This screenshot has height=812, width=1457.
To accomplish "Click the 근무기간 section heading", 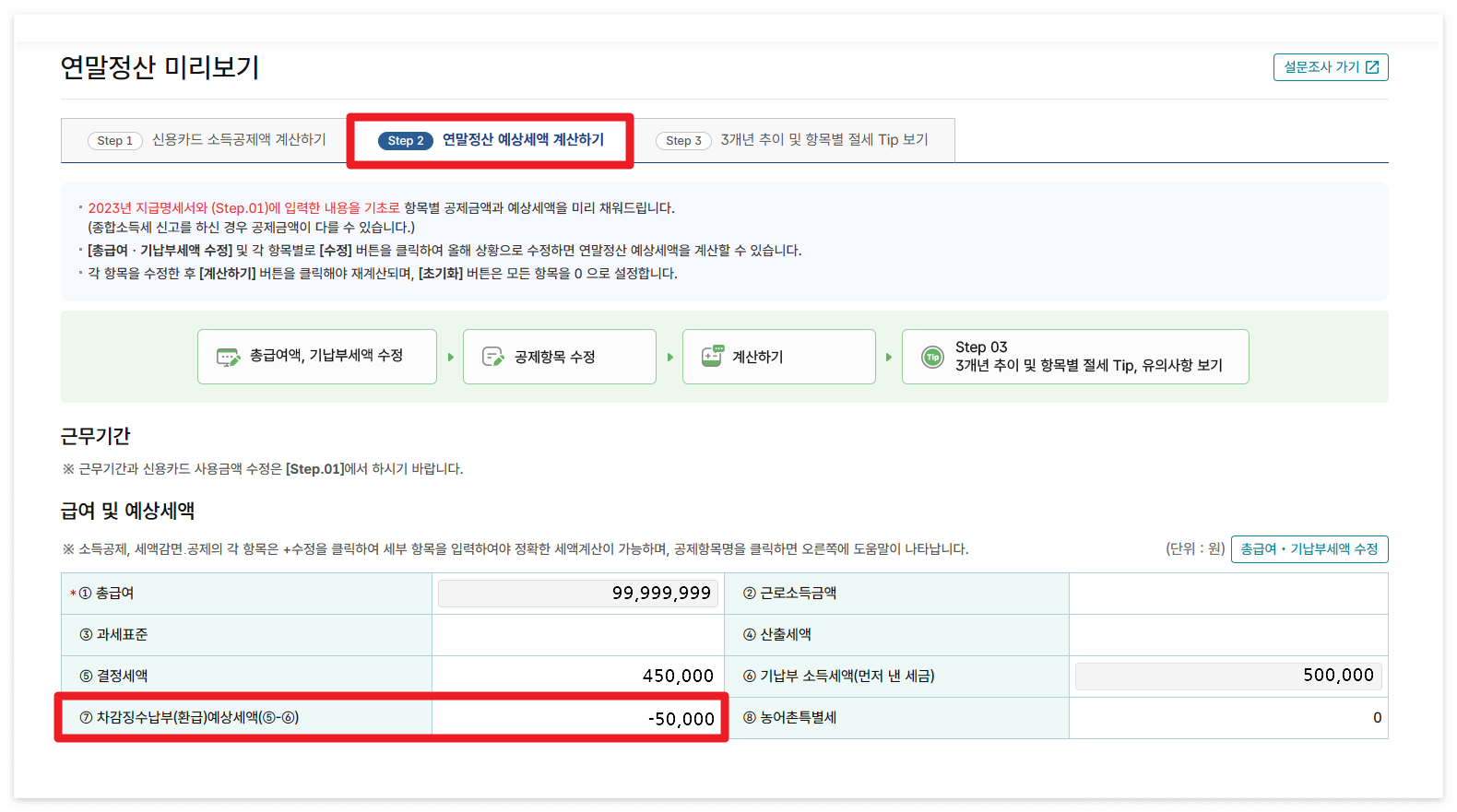I will tap(96, 436).
